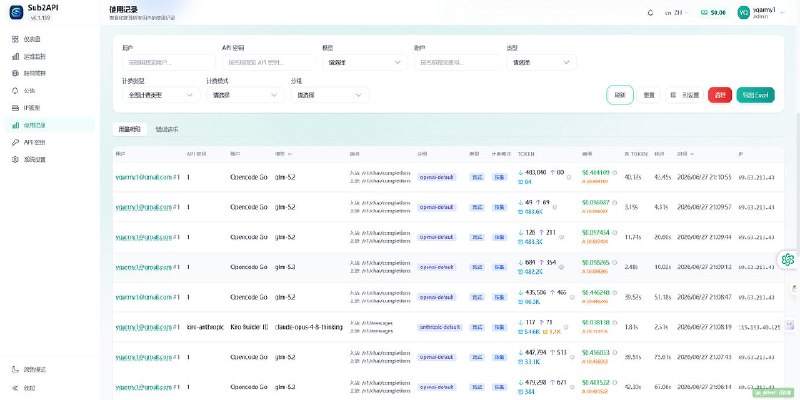Open the non-highlighted bar chart sidebar item
Screen dimensions: 800x400
coord(49,57)
